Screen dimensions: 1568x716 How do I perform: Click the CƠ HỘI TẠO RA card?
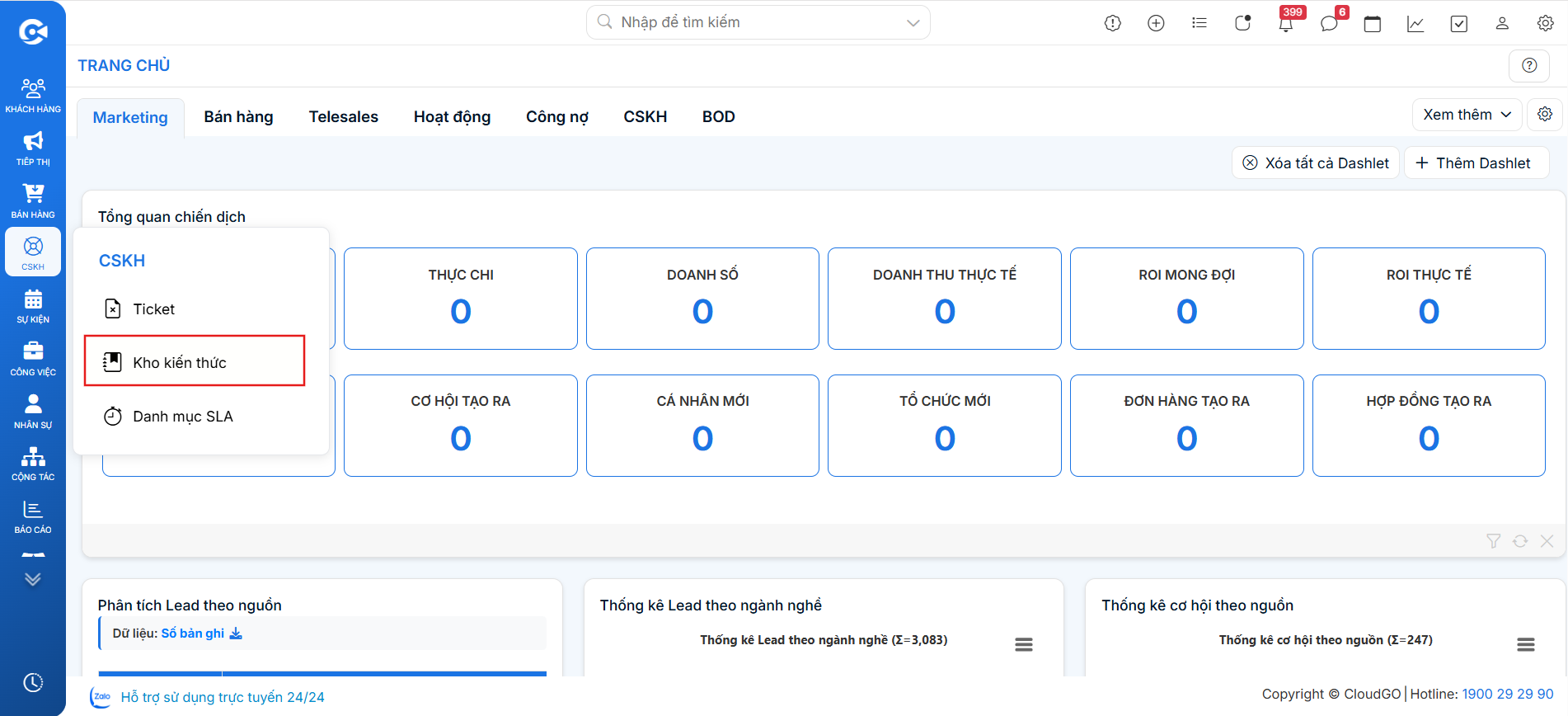tap(460, 426)
